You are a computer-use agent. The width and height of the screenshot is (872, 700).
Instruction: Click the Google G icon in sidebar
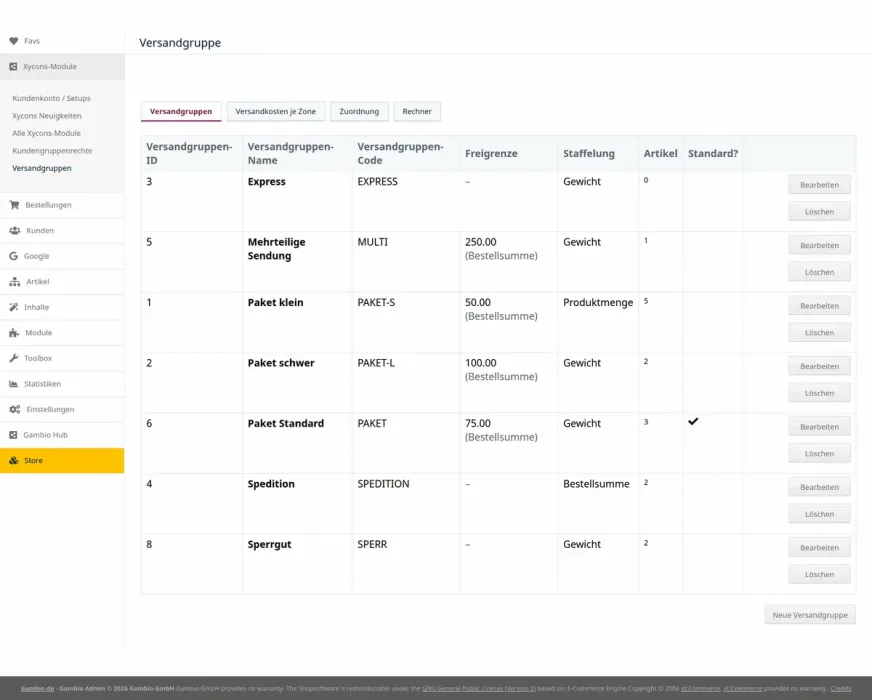(13, 256)
